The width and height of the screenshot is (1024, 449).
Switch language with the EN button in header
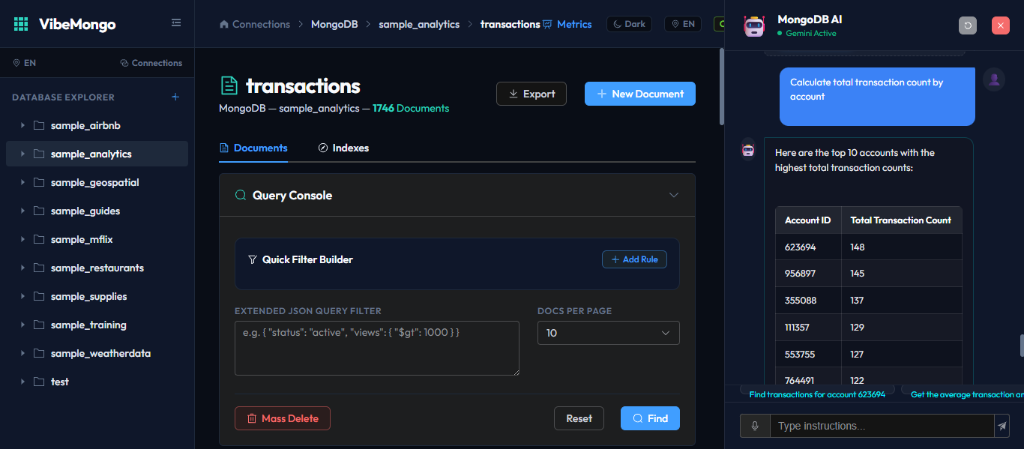click(682, 24)
